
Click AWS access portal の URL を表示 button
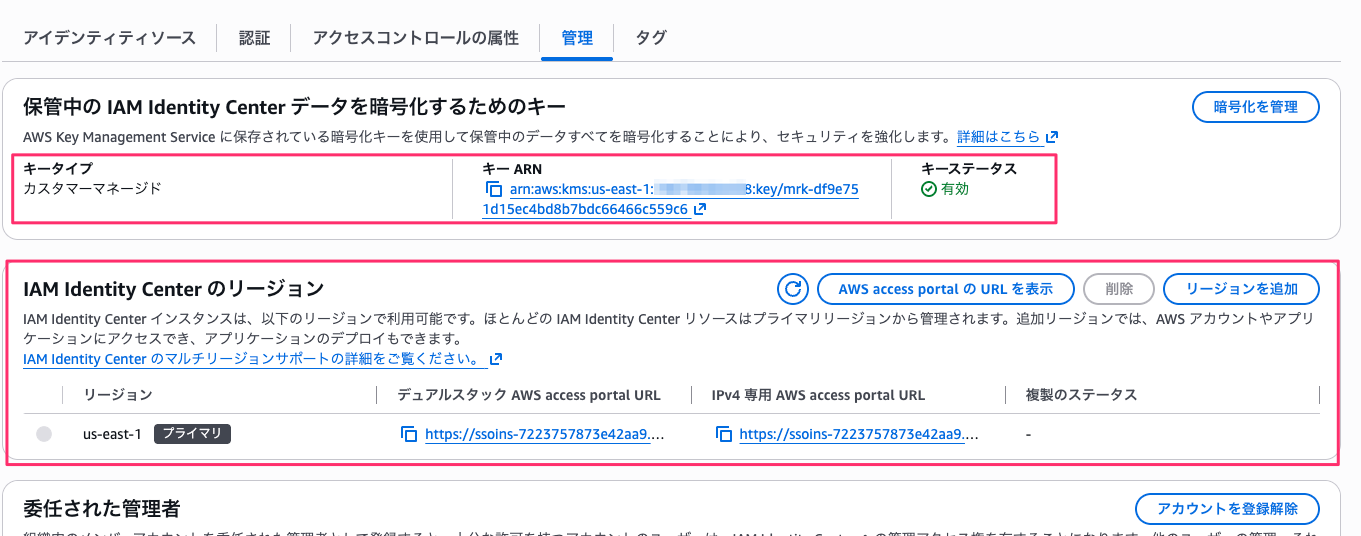pyautogui.click(x=945, y=289)
